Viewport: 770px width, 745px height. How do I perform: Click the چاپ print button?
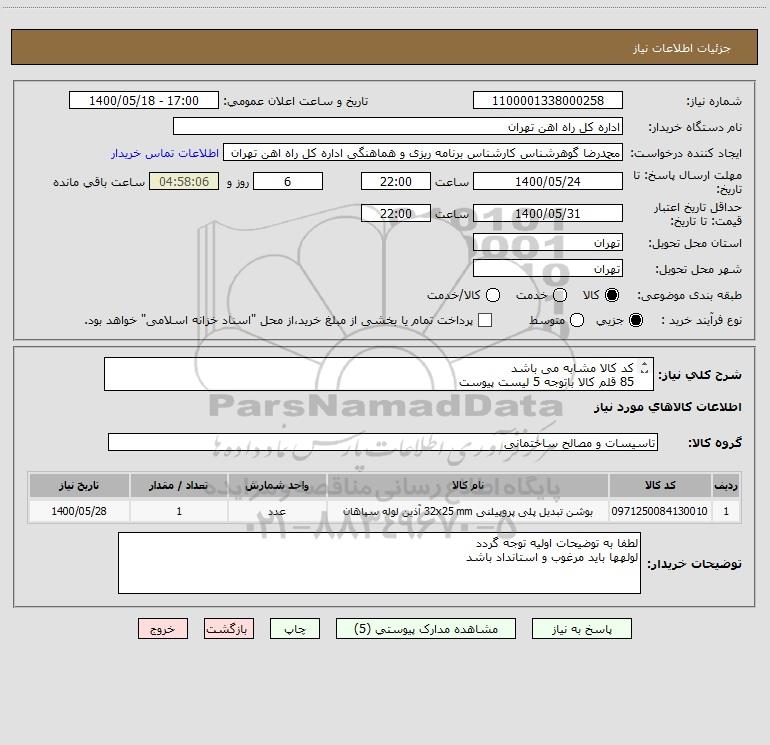click(295, 629)
